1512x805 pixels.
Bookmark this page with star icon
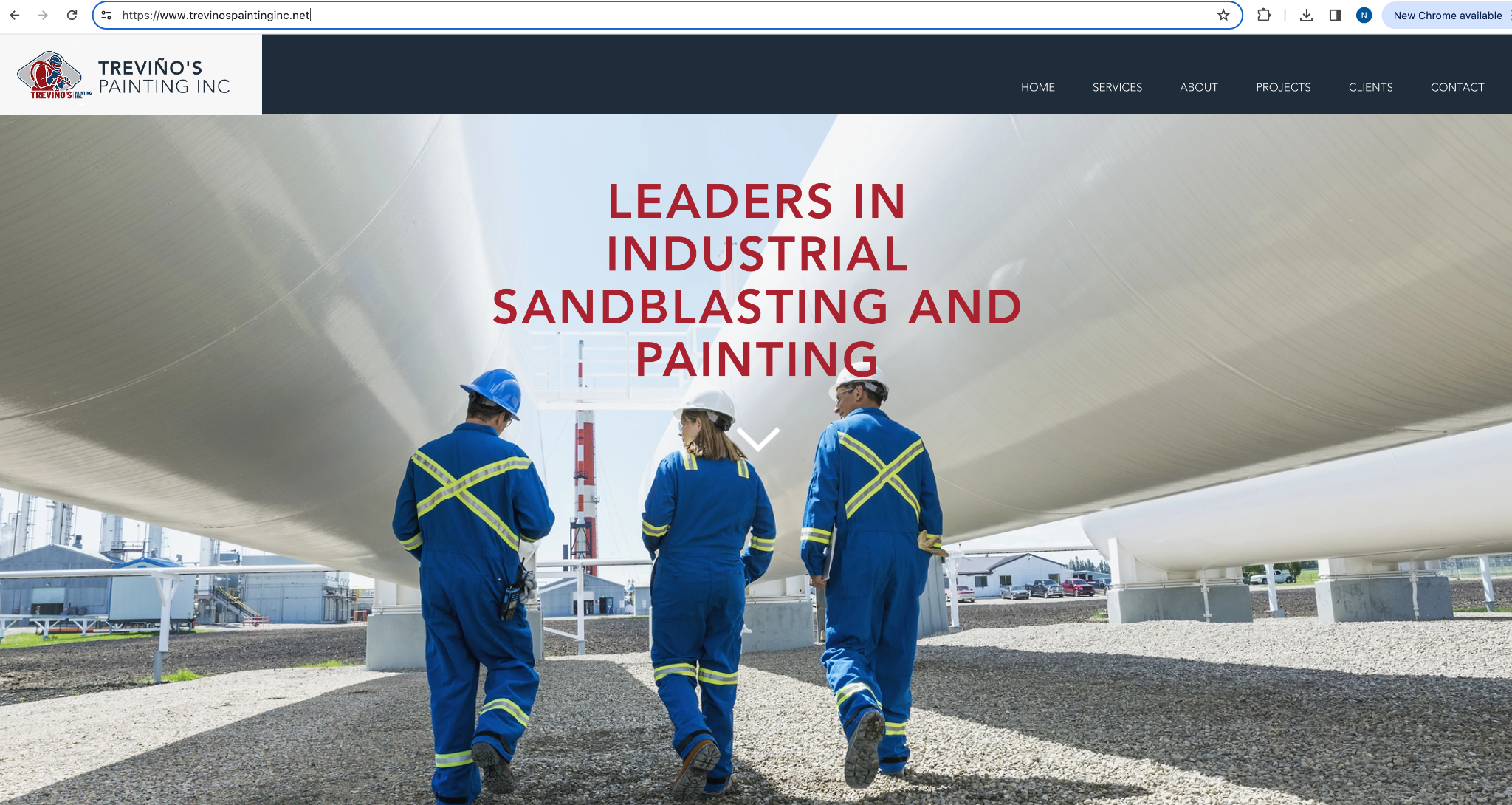coord(1223,15)
